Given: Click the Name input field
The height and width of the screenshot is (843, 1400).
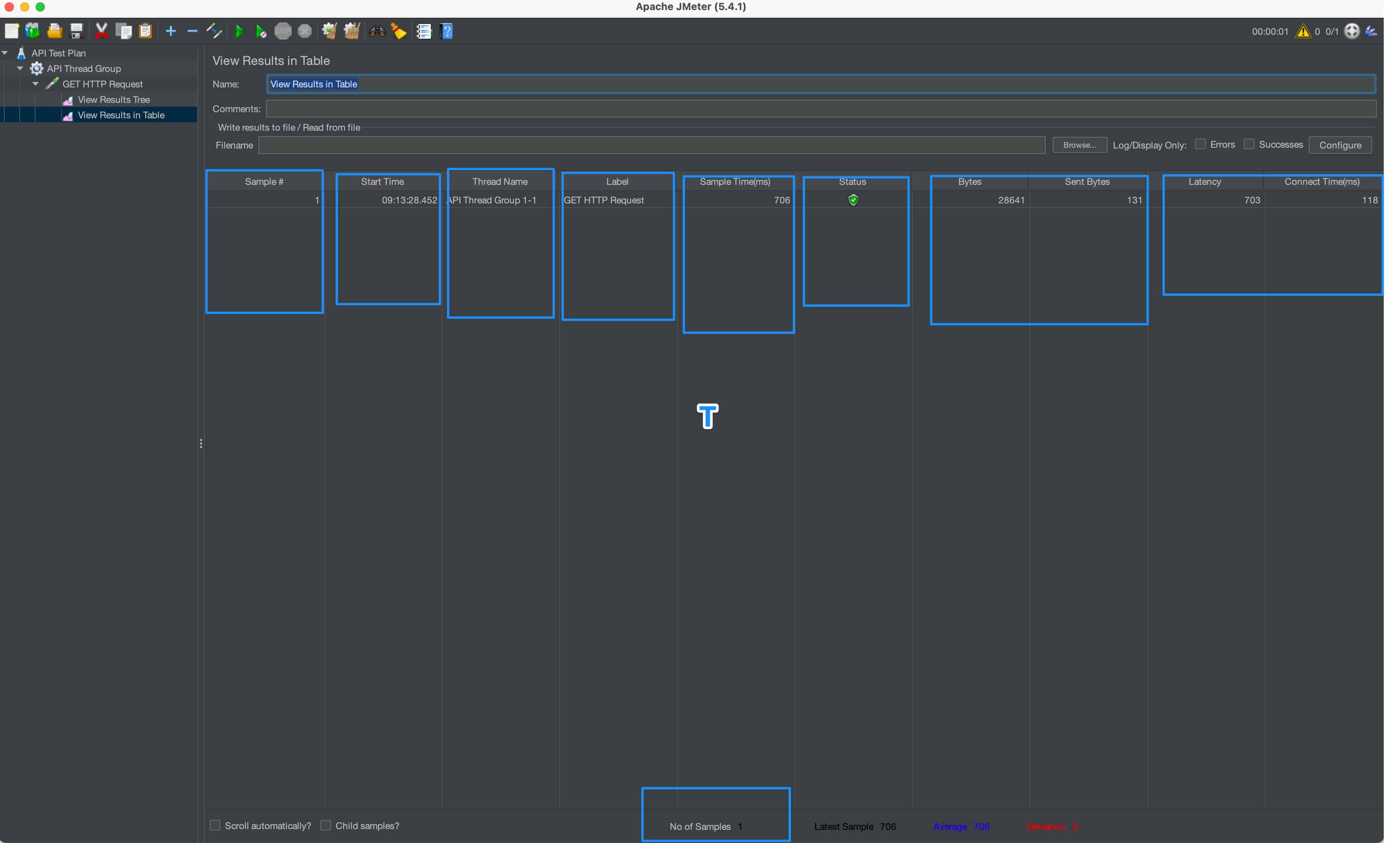Looking at the screenshot, I should (821, 84).
